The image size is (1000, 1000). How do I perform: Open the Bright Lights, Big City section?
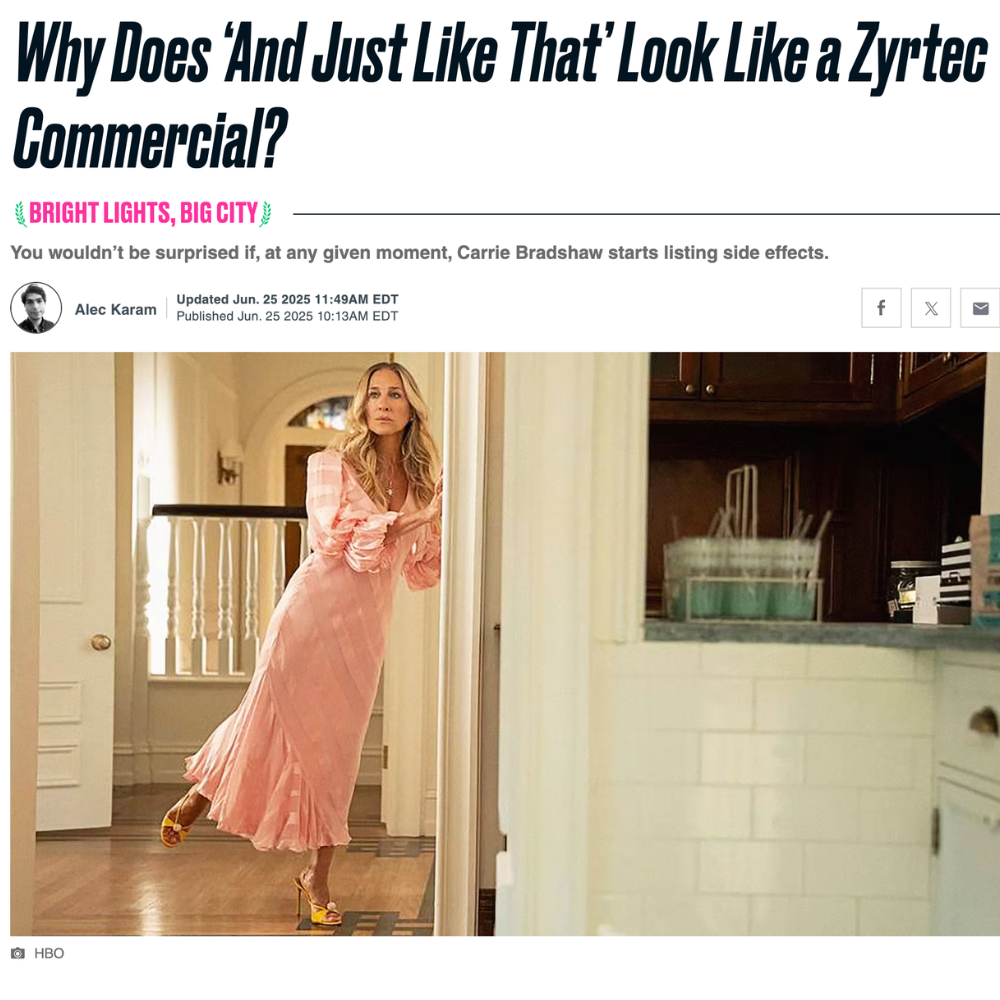click(143, 214)
